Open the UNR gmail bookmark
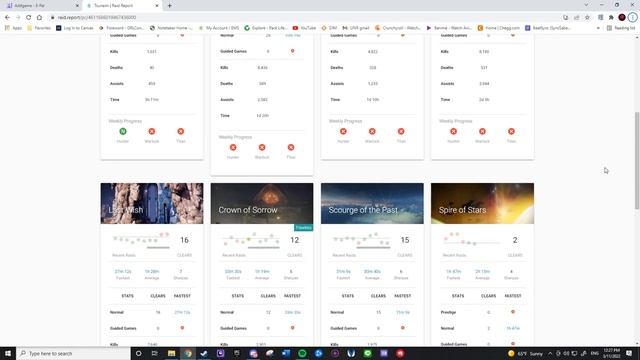640x360 pixels. coord(356,28)
